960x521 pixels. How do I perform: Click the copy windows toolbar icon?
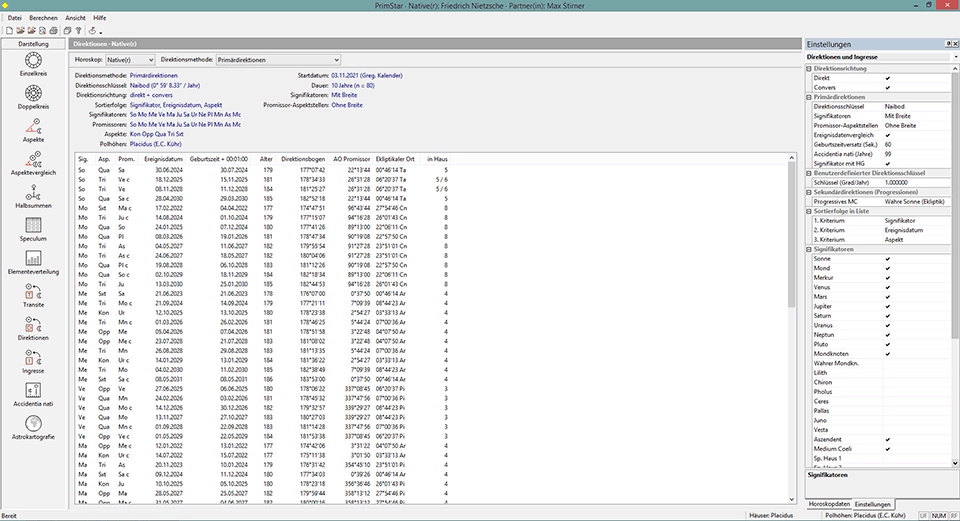[x=67, y=31]
